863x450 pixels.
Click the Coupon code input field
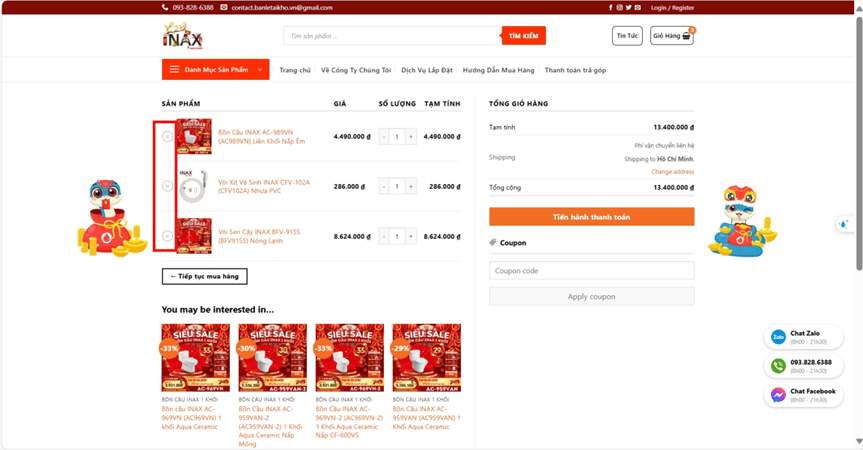coord(591,271)
